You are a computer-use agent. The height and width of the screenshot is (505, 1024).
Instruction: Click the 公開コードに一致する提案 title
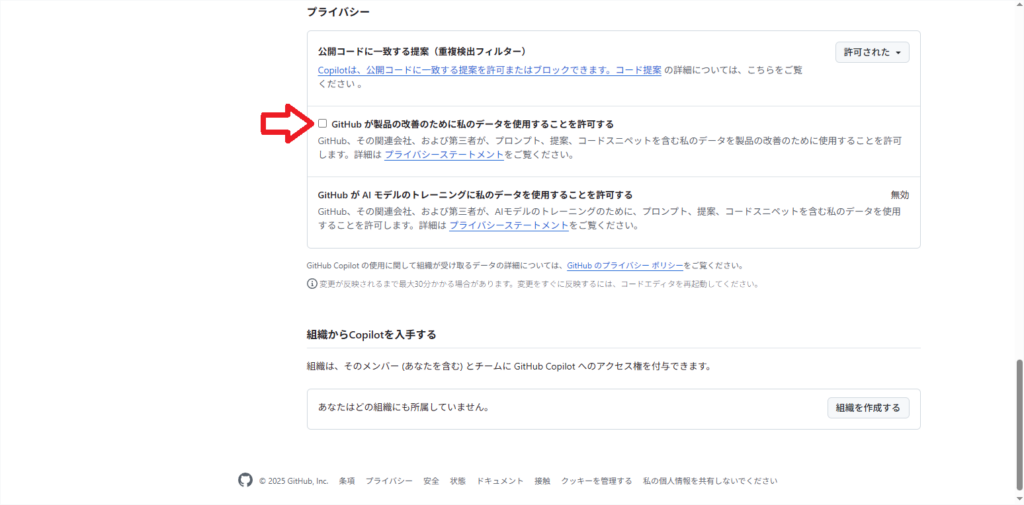pyautogui.click(x=422, y=51)
